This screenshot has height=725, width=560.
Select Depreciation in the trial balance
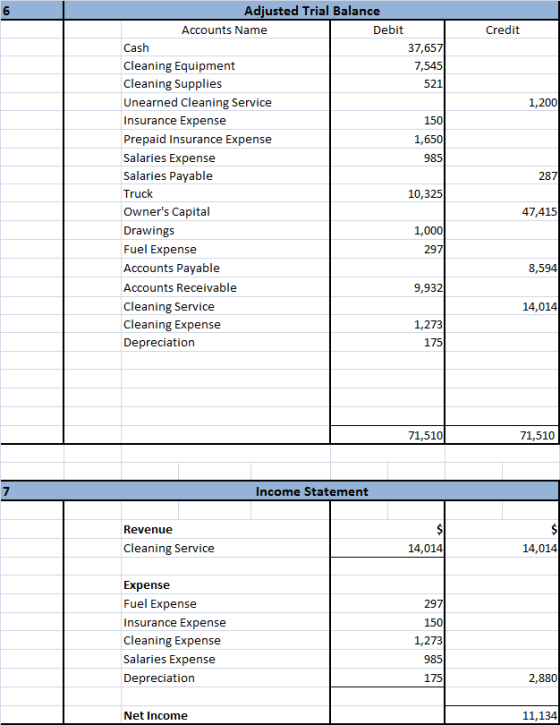[x=226, y=343]
